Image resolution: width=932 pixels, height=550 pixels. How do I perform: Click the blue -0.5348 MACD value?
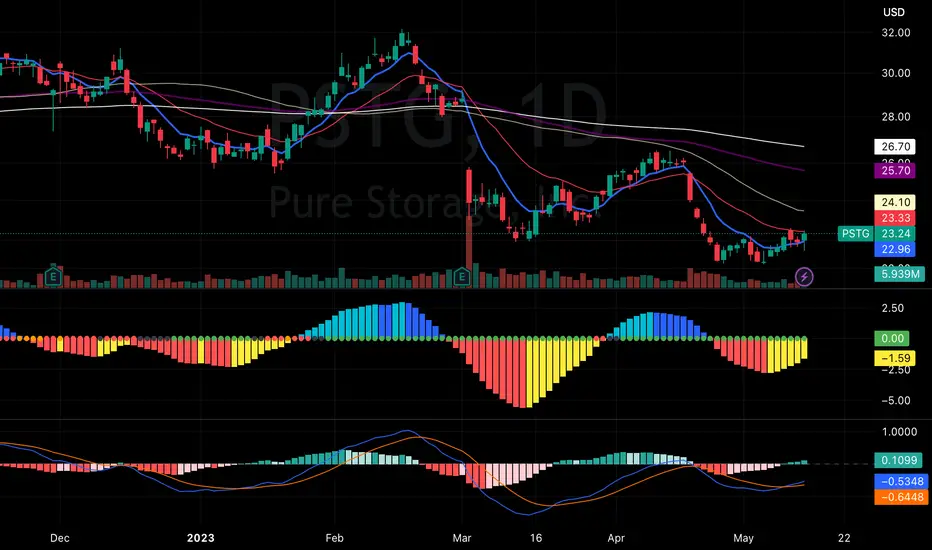(x=901, y=481)
